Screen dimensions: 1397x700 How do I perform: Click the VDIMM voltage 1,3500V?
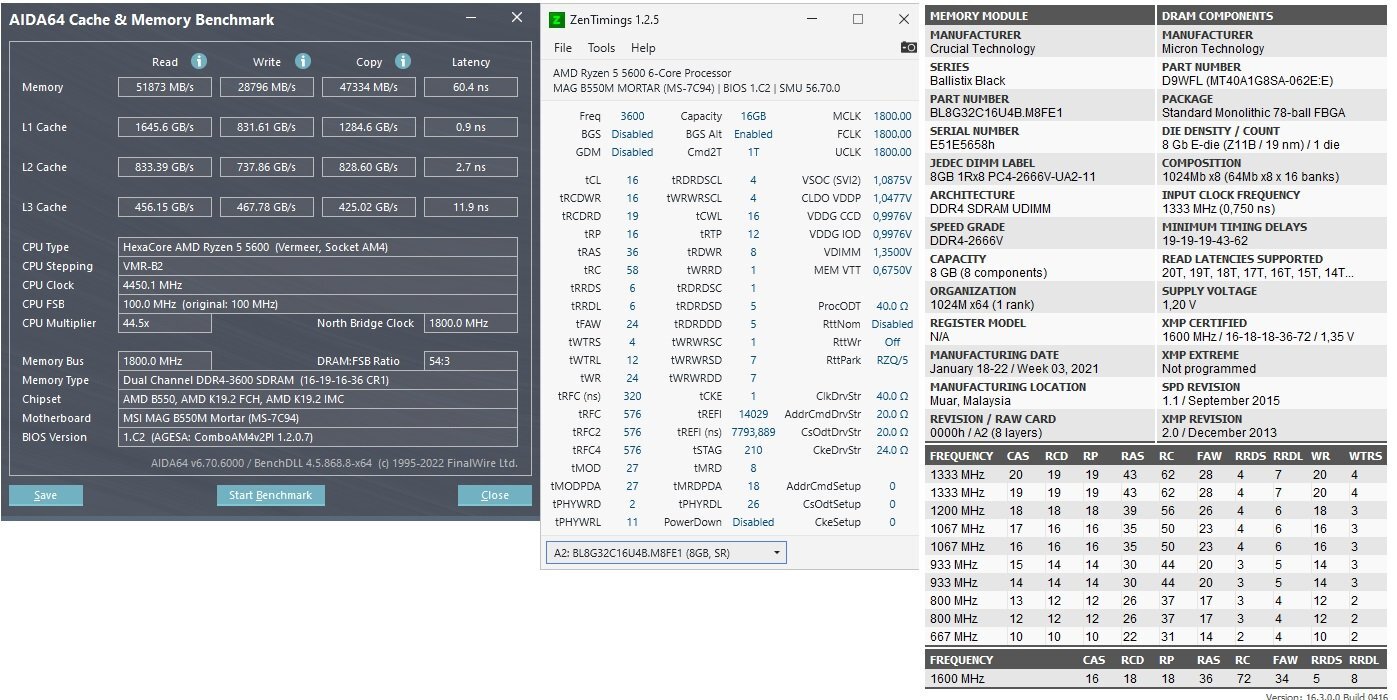[x=892, y=252]
